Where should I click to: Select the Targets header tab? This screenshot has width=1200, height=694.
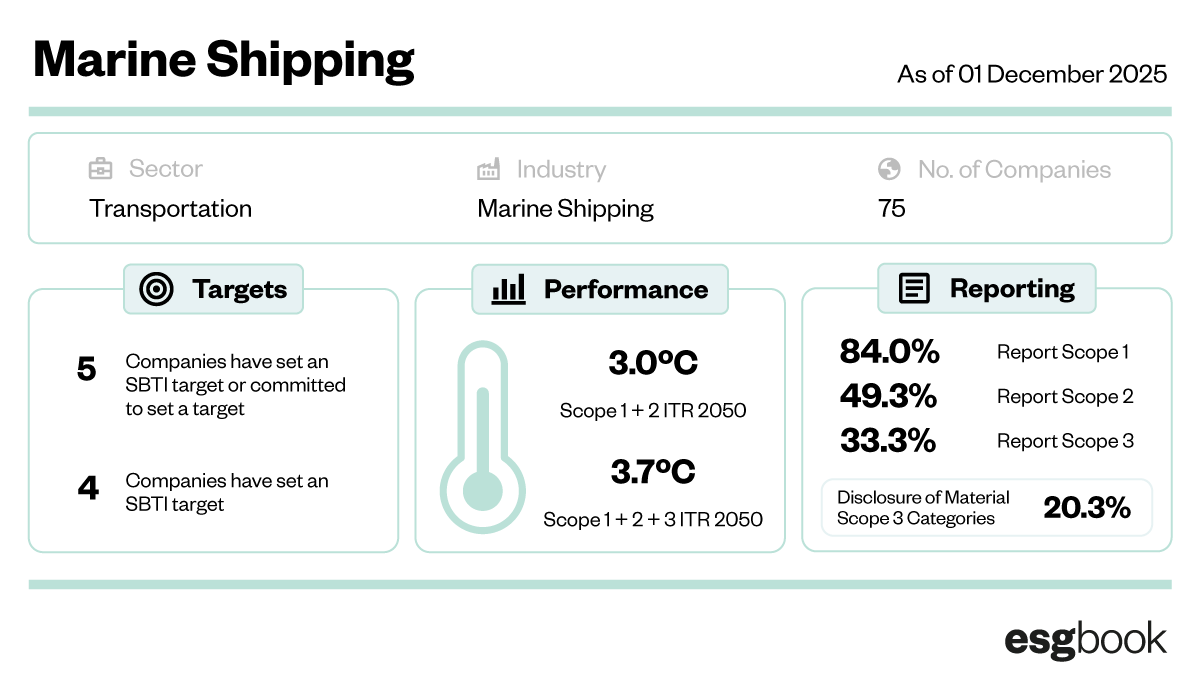click(213, 290)
